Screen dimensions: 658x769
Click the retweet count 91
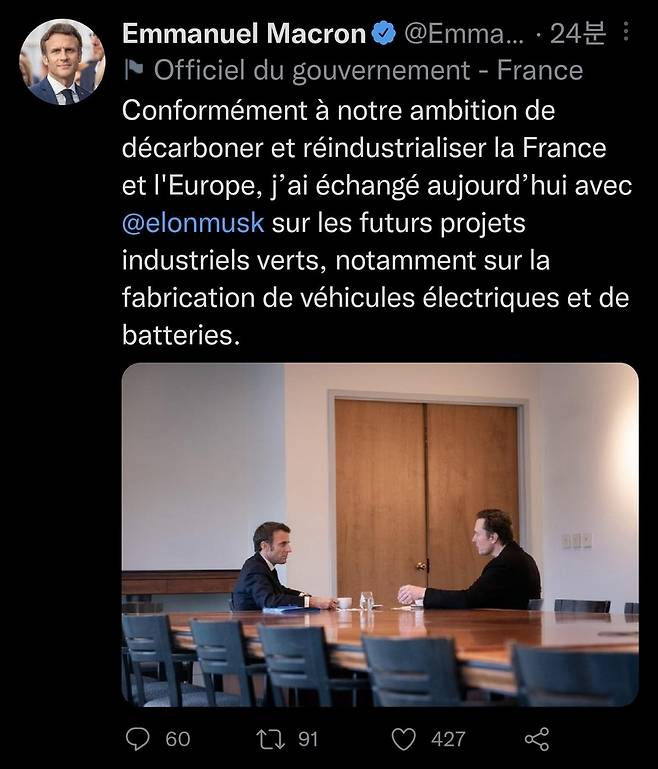pos(307,739)
